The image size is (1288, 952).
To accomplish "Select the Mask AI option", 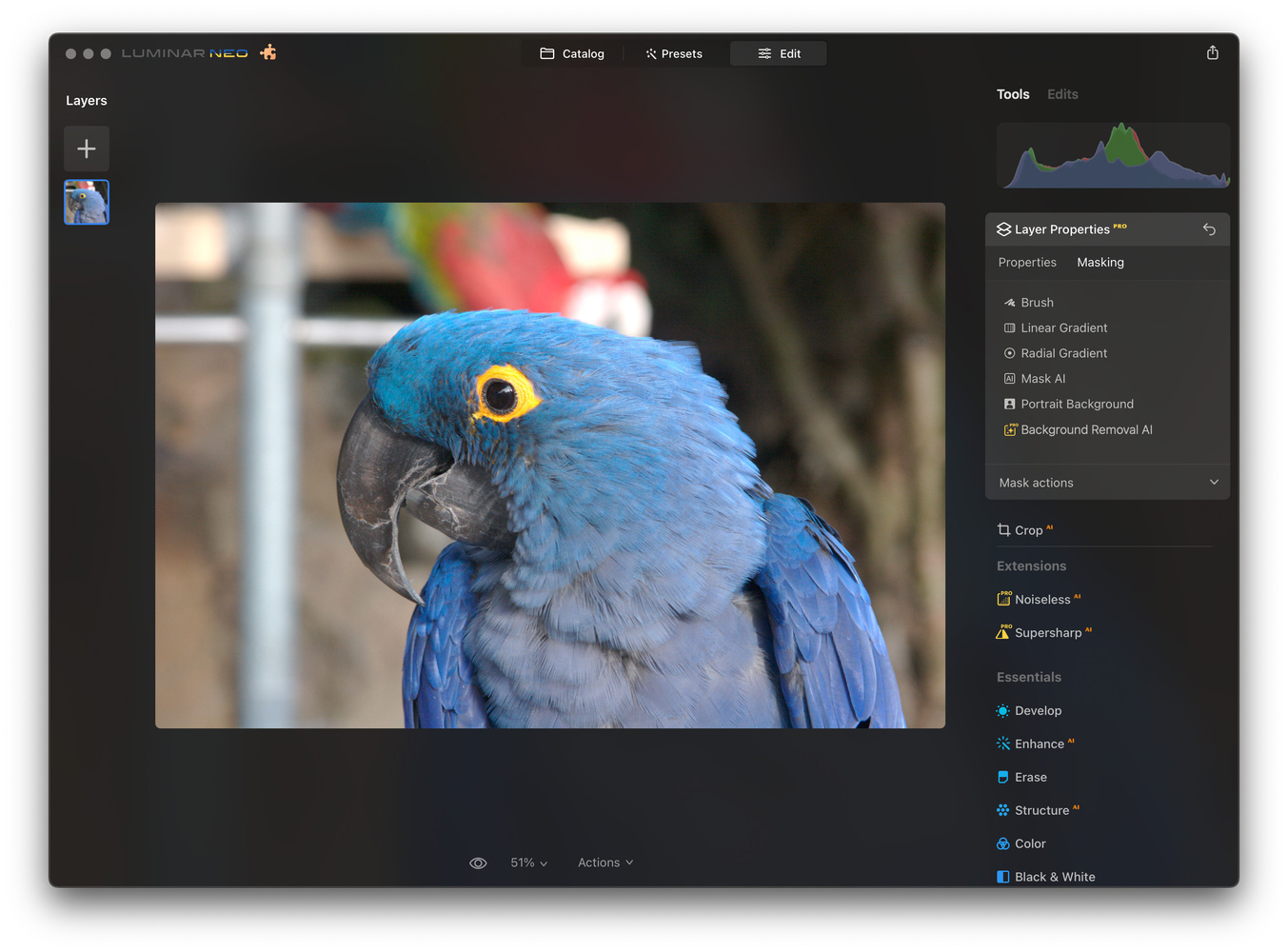I will point(1042,379).
